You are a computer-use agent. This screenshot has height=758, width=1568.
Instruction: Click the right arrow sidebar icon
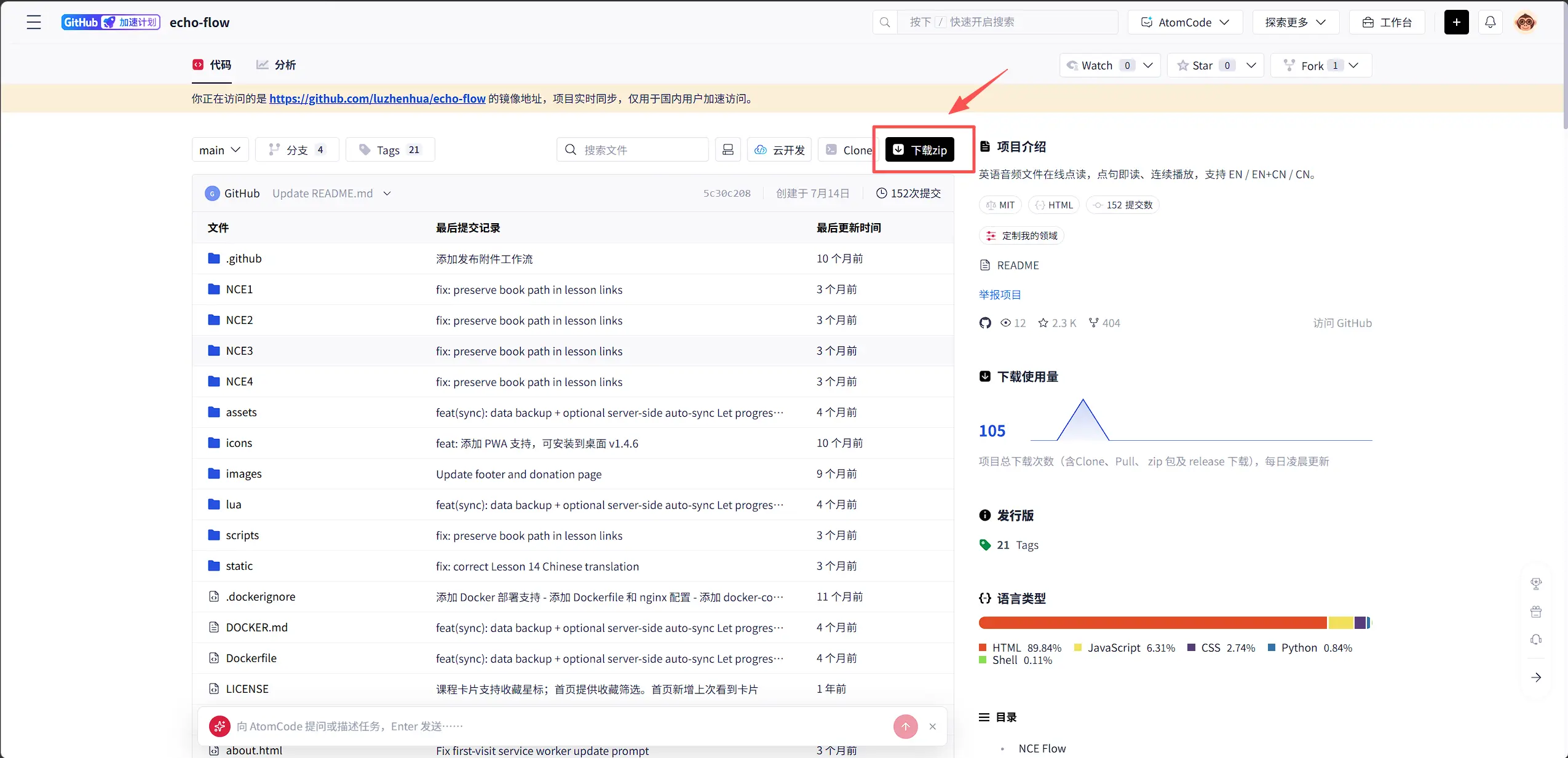click(1536, 677)
